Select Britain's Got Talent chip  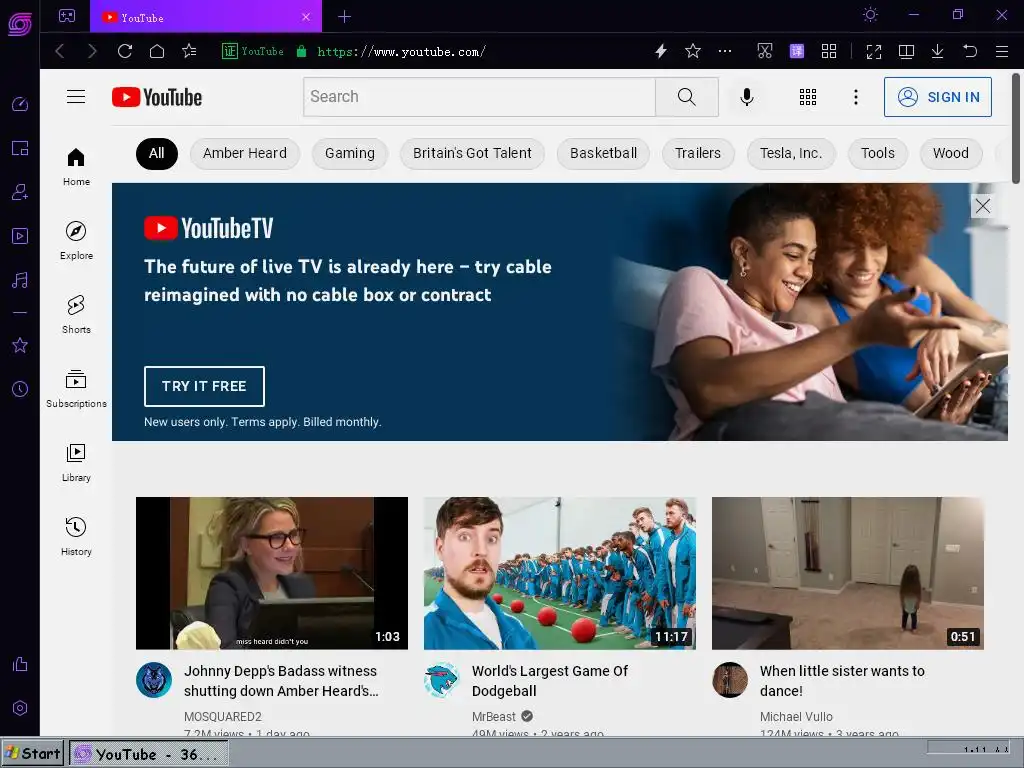pos(472,153)
